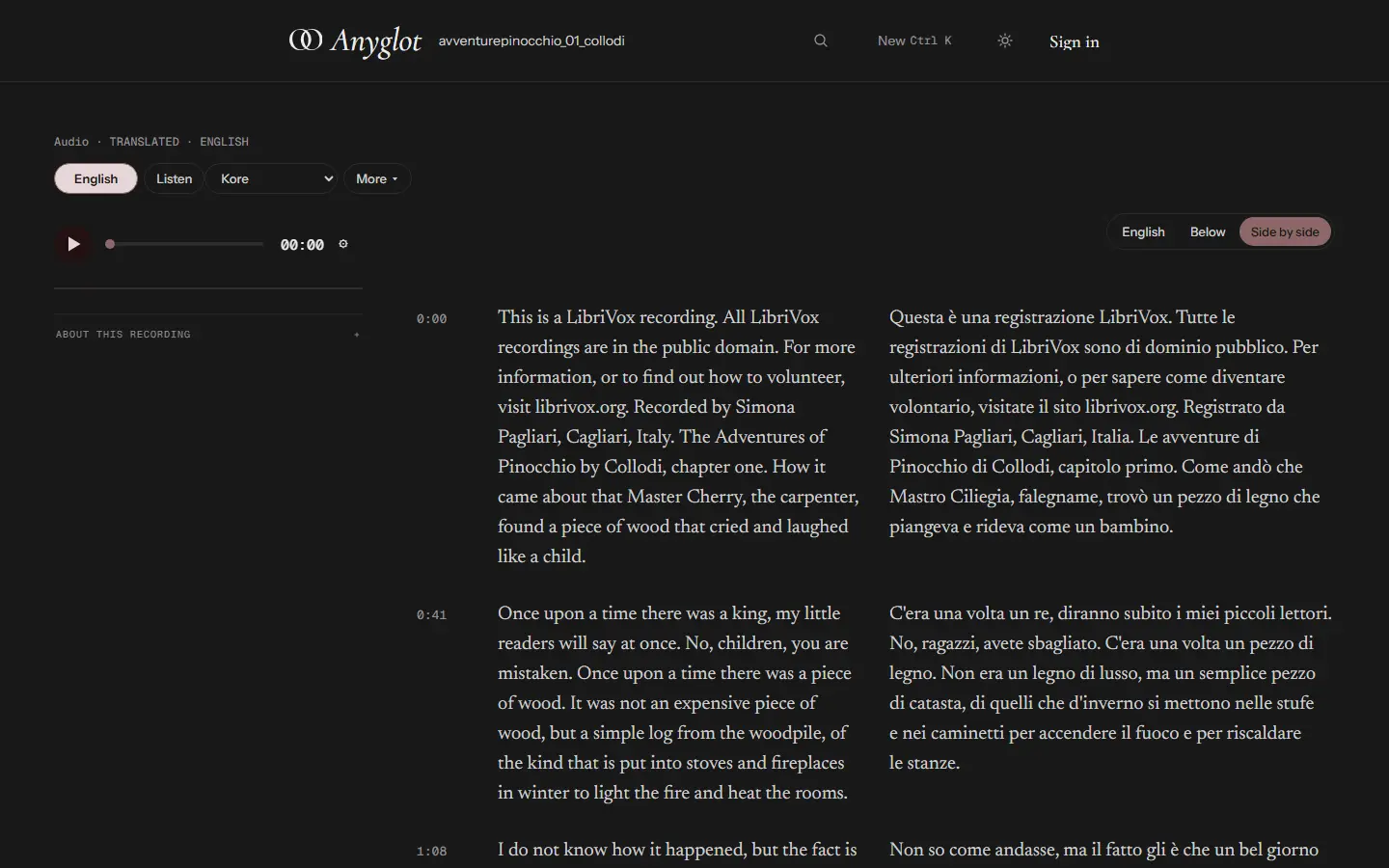The height and width of the screenshot is (868, 1389).
Task: Expand About This Recording section
Action: click(x=208, y=334)
